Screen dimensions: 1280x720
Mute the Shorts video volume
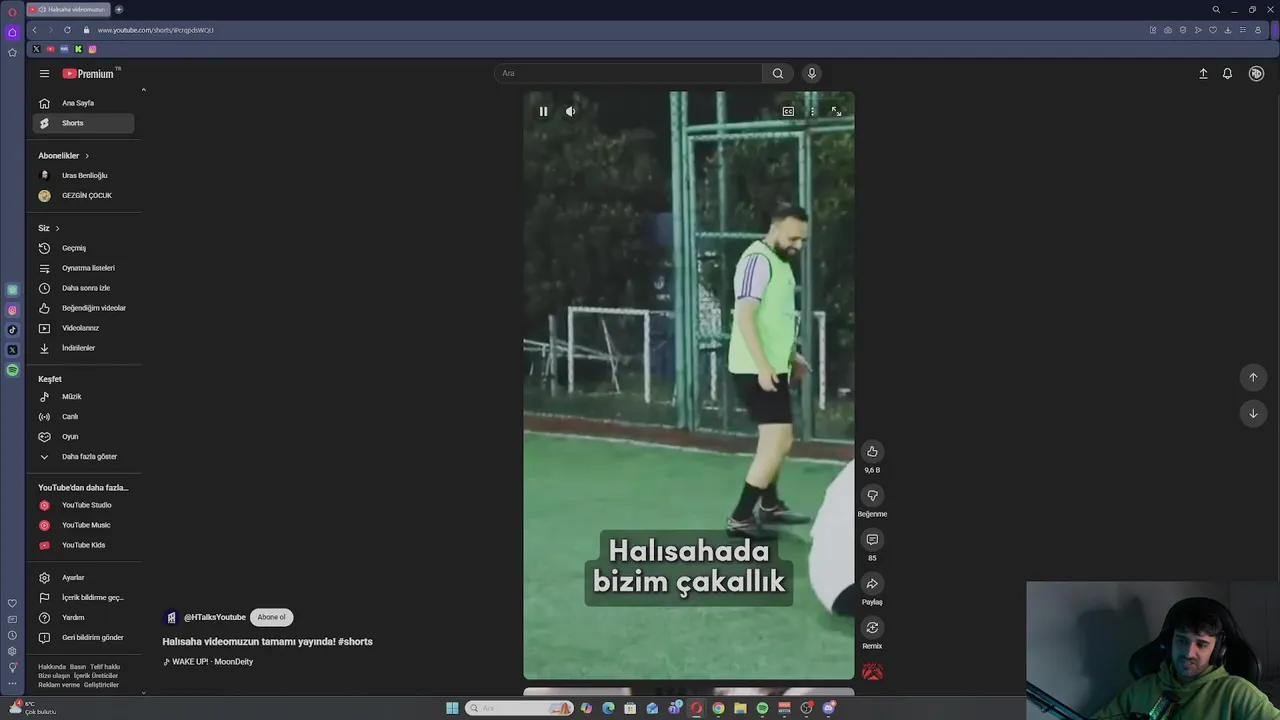pyautogui.click(x=570, y=111)
